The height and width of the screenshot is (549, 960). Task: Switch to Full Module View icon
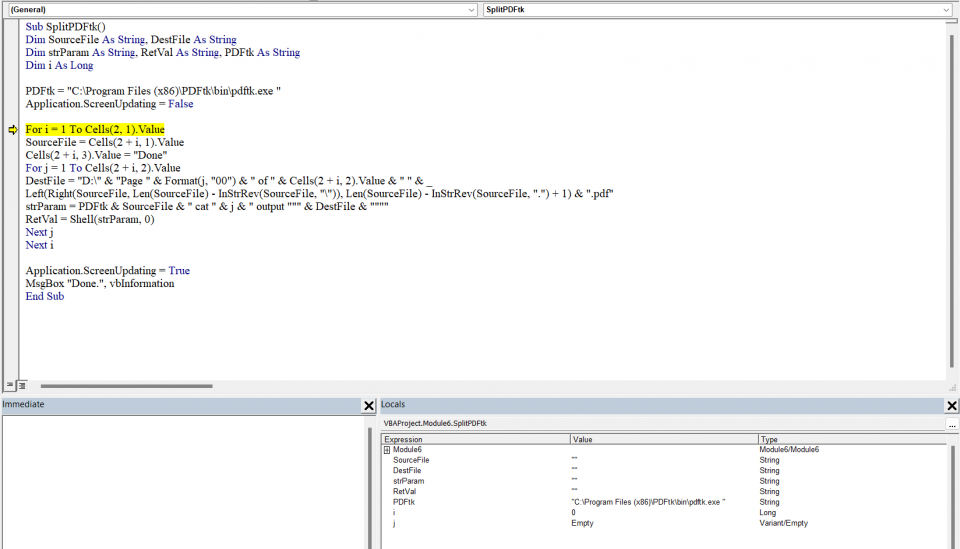point(21,385)
